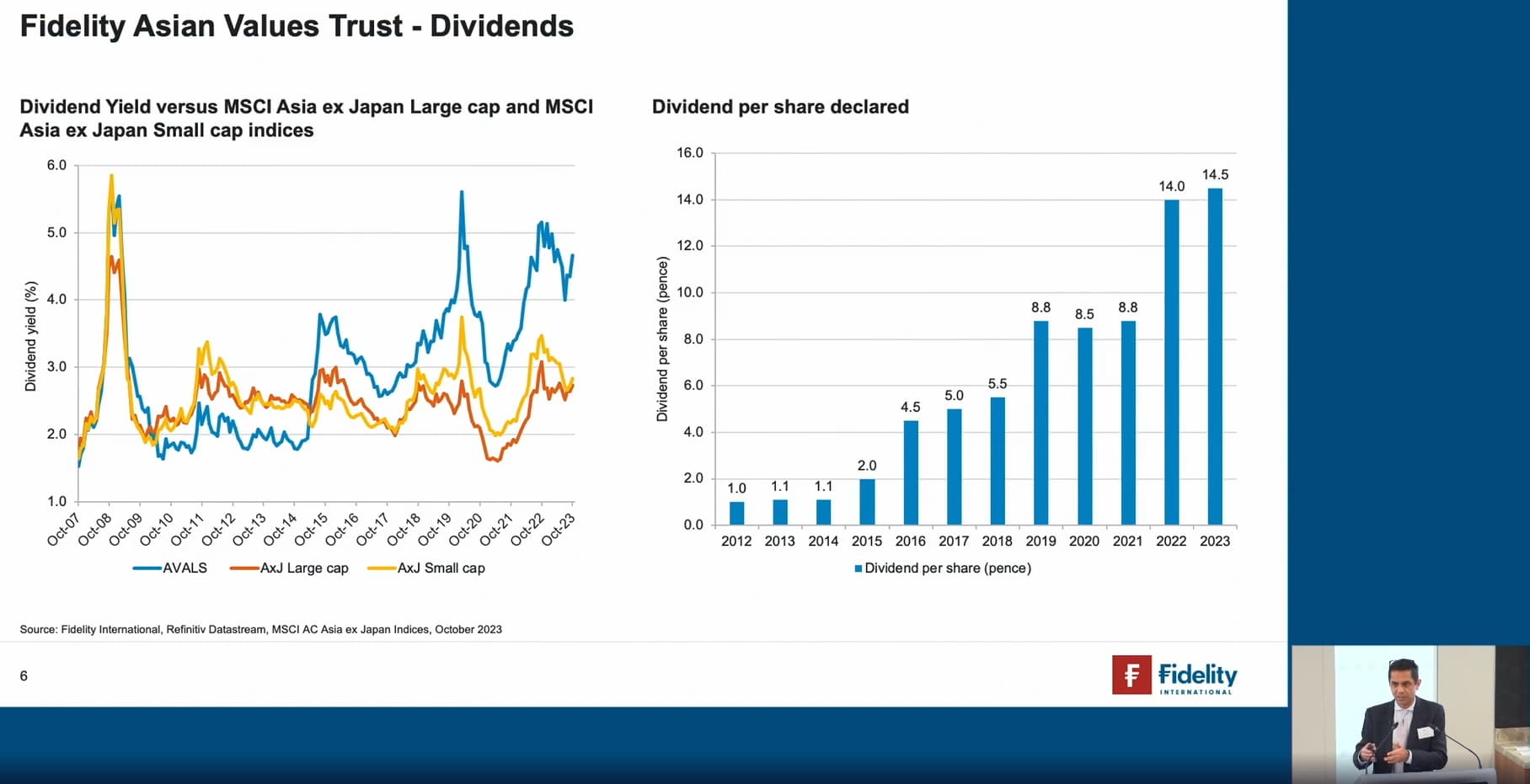Image resolution: width=1530 pixels, height=784 pixels.
Task: Click the AVALS blue legend swatch
Action: (x=147, y=568)
